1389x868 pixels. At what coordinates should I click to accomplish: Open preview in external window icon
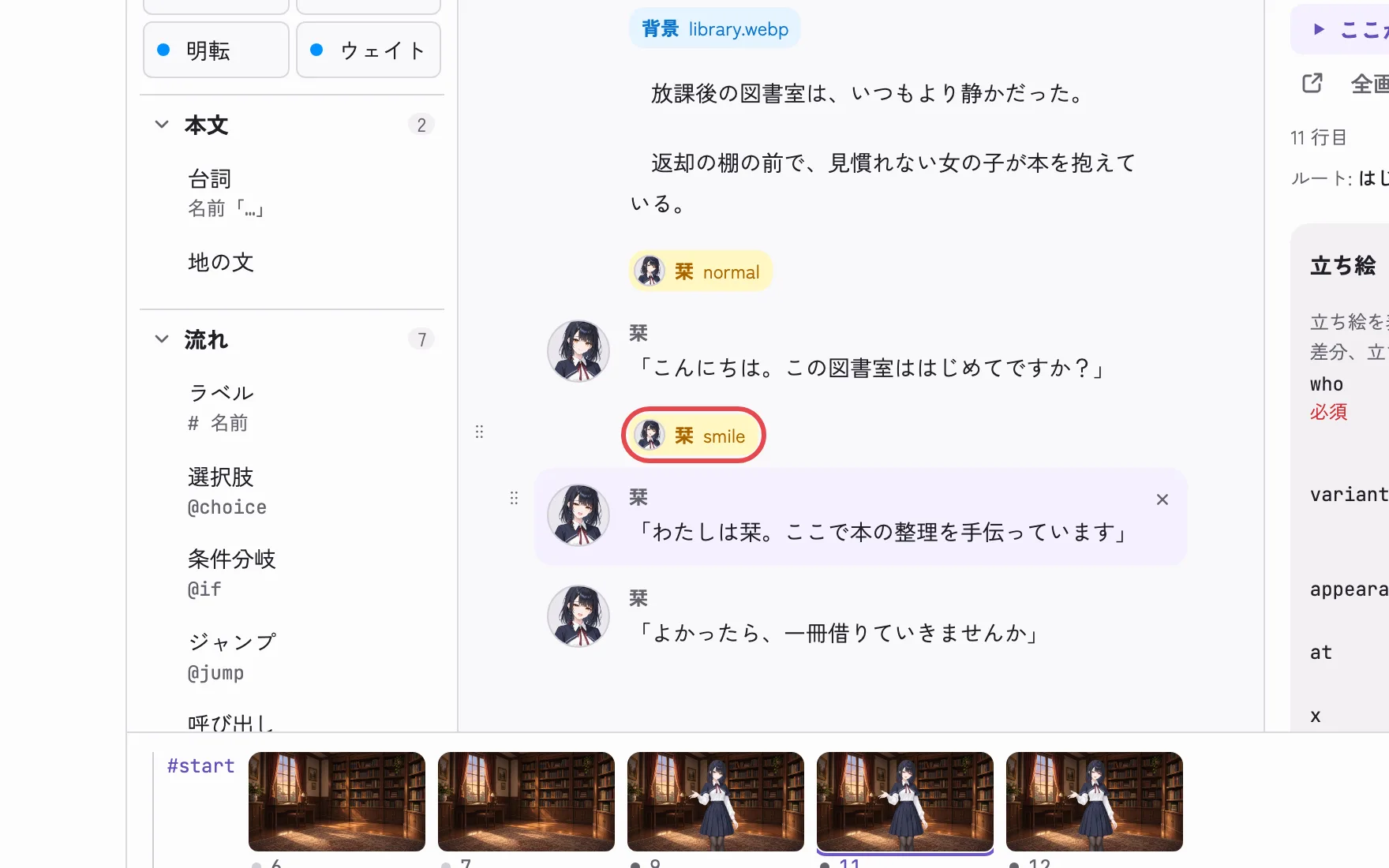(x=1312, y=83)
